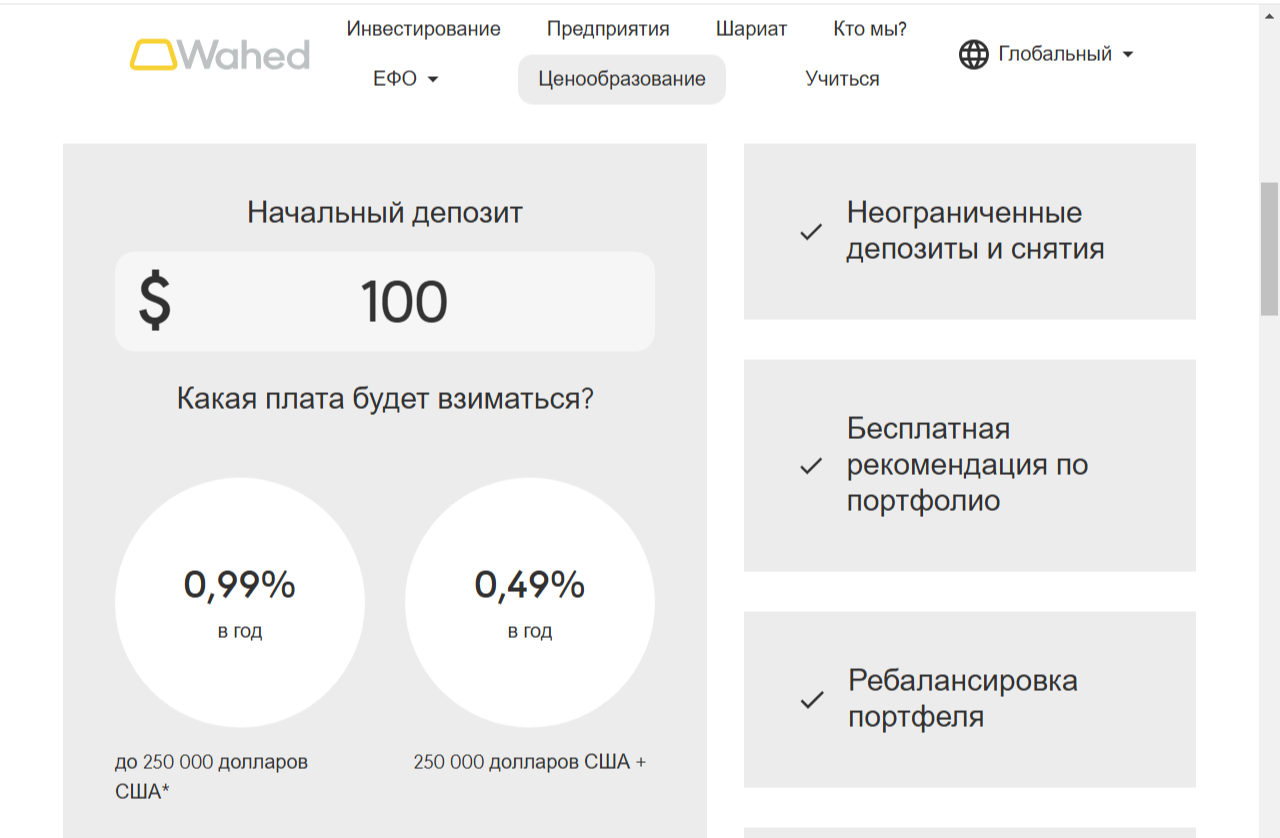The image size is (1280, 838).
Task: Open the Учиться link
Action: [842, 79]
